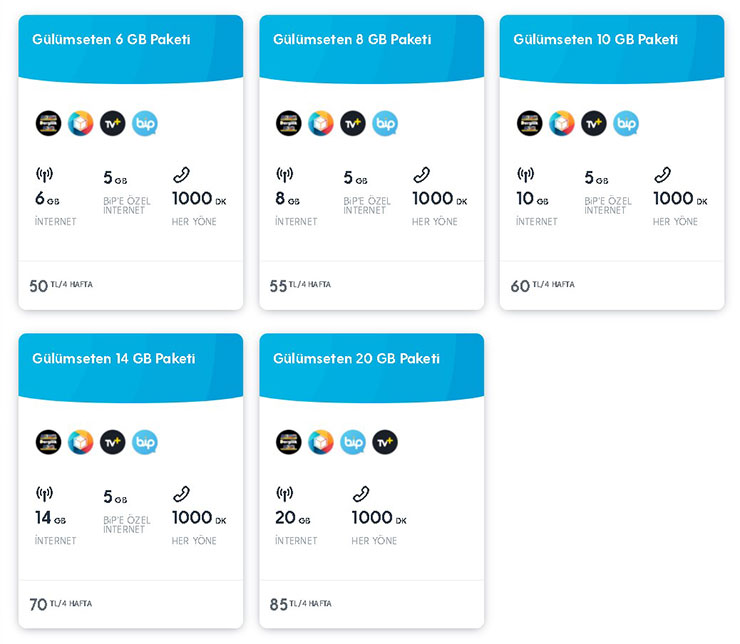Screen dimensions: 740x644
Task: Open Gülümseten 8 GB Paketi header
Action: (352, 39)
